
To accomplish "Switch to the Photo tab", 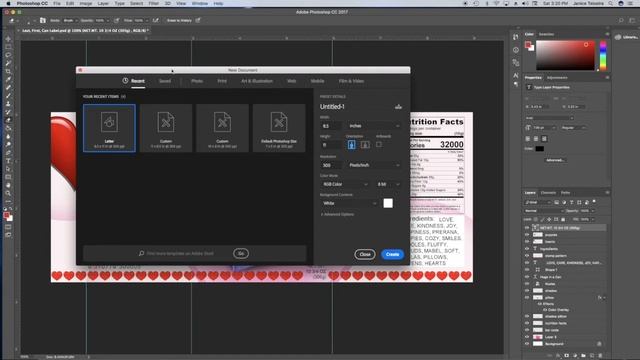I will [197, 81].
